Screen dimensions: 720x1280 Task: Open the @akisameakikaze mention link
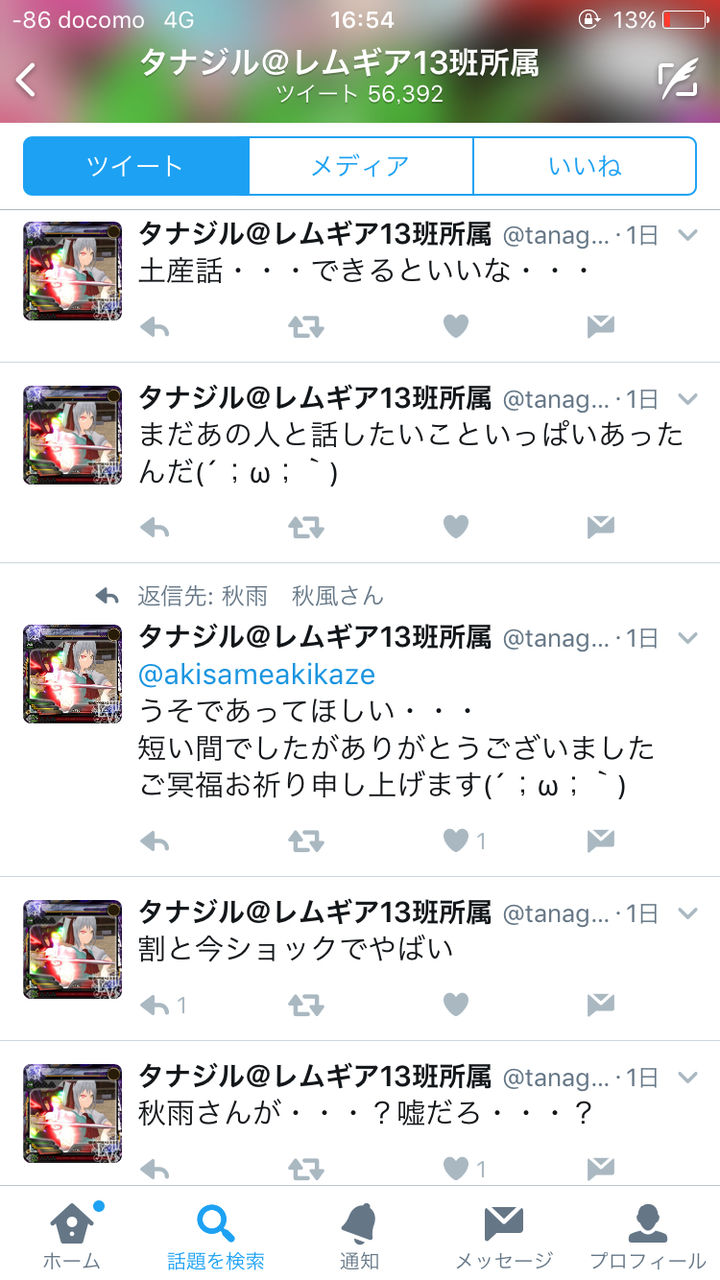[257, 675]
